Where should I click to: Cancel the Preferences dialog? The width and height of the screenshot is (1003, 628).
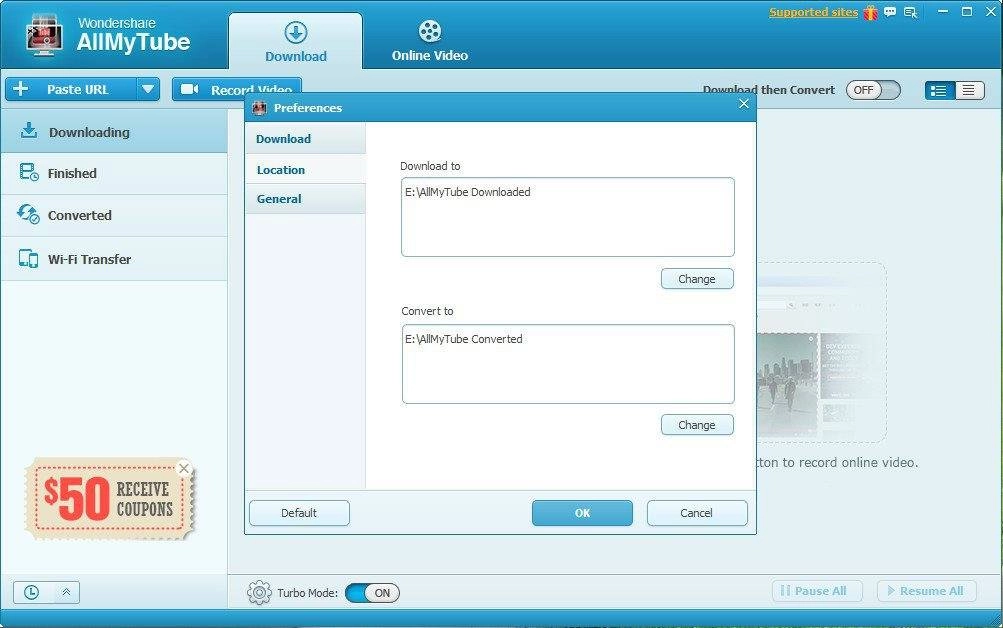click(x=697, y=513)
